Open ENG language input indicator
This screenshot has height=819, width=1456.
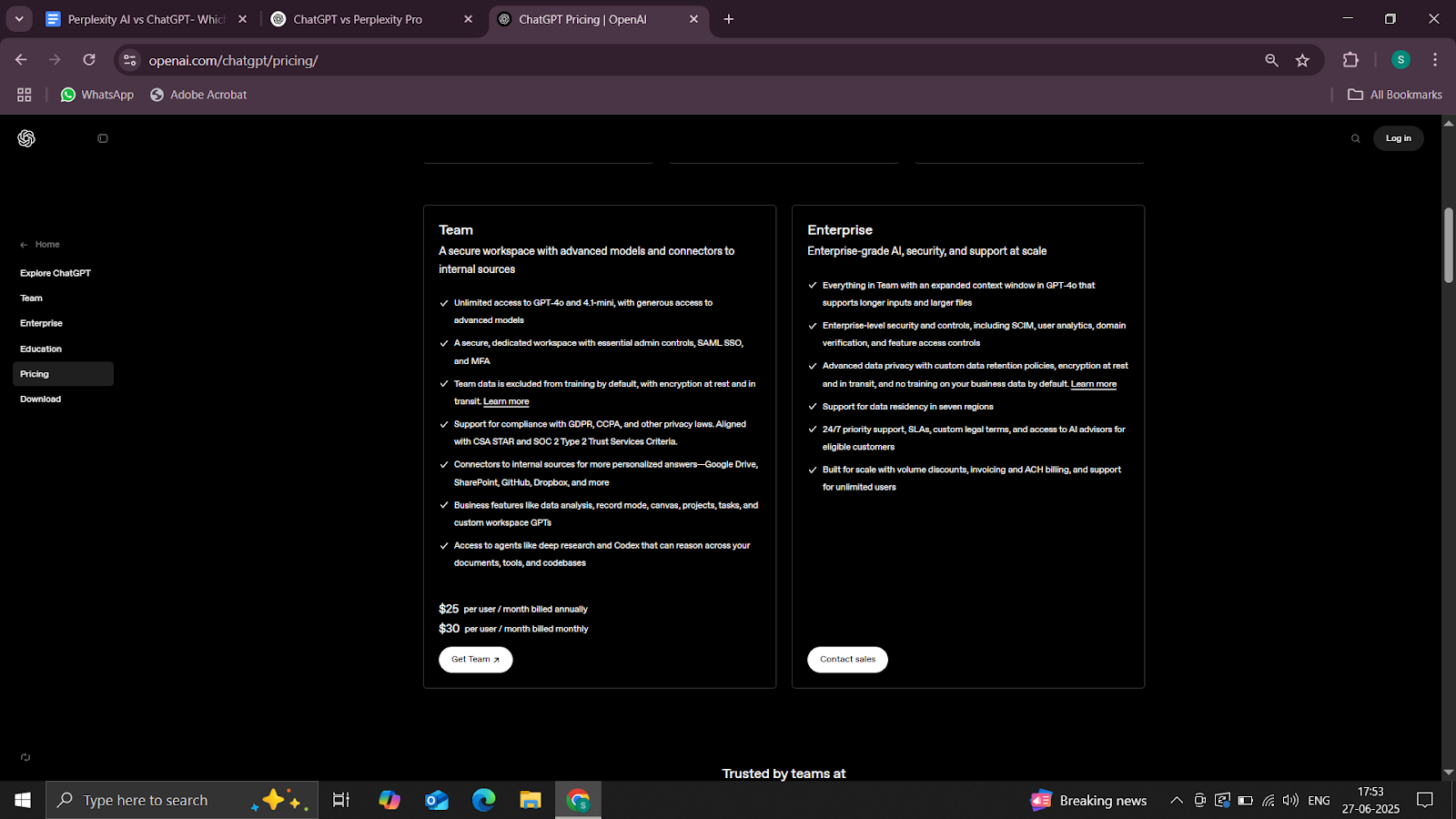[1319, 800]
